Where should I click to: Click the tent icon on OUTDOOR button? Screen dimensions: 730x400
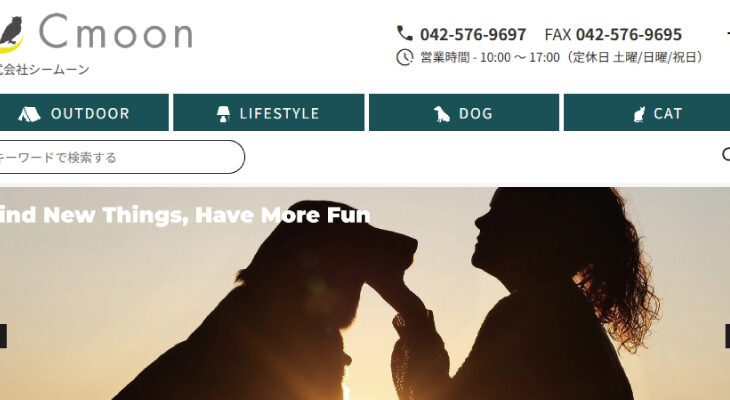[x=29, y=113]
